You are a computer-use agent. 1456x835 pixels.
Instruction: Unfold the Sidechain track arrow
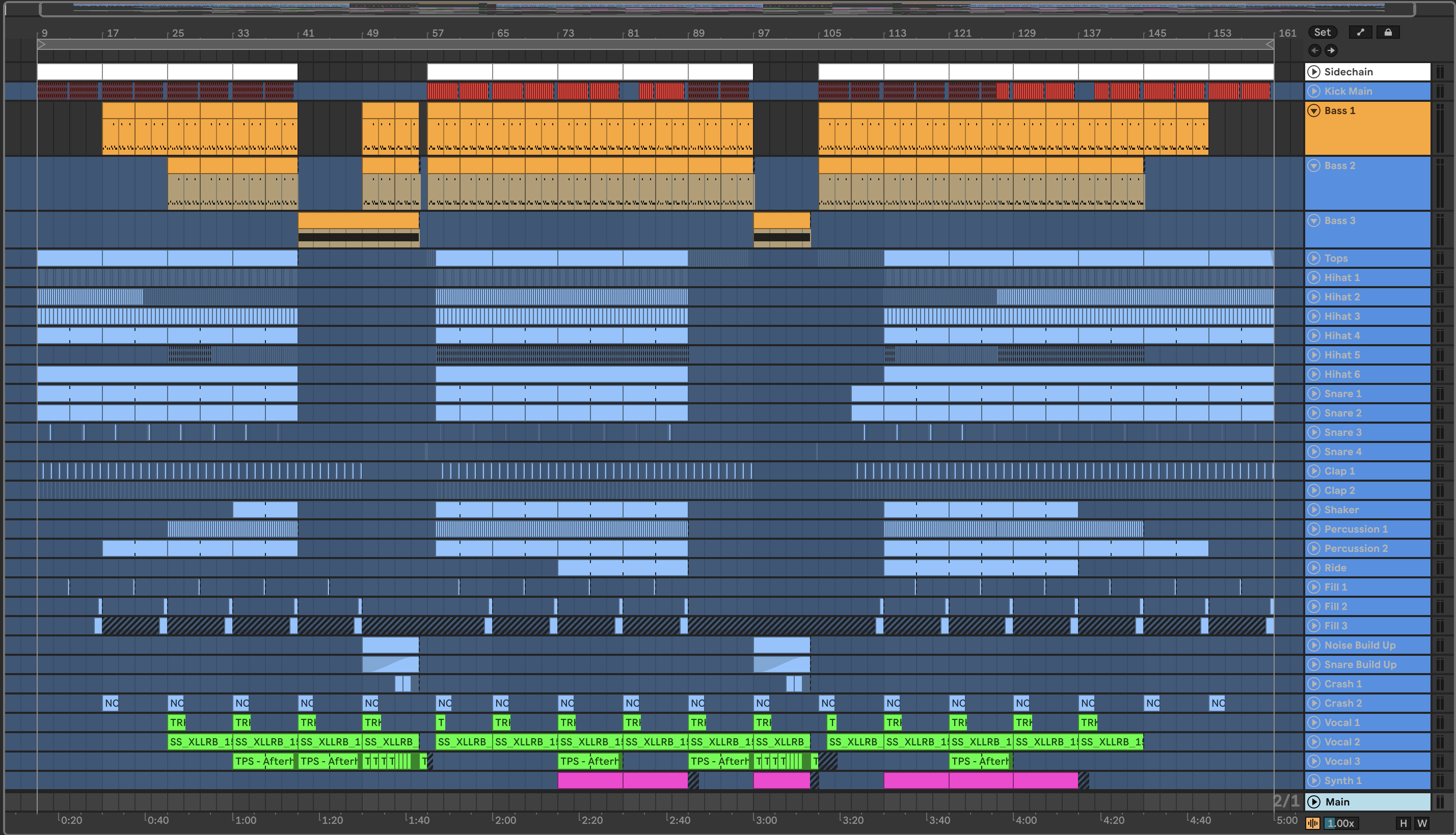point(1314,72)
